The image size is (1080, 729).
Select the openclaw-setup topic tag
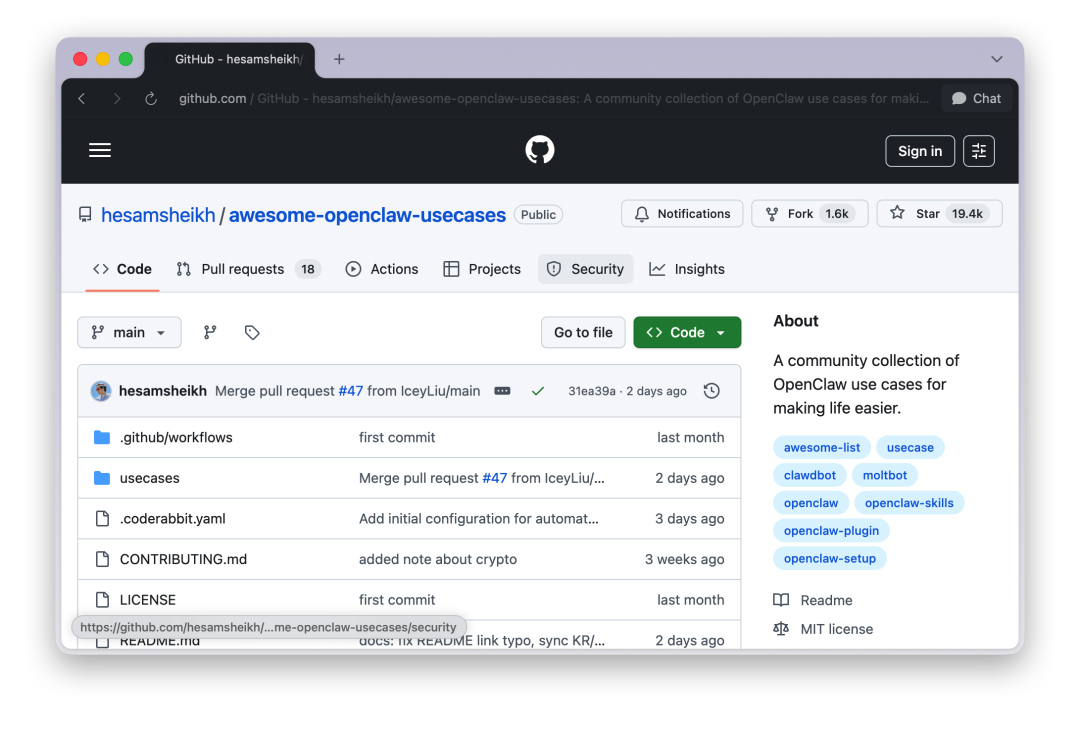click(829, 558)
